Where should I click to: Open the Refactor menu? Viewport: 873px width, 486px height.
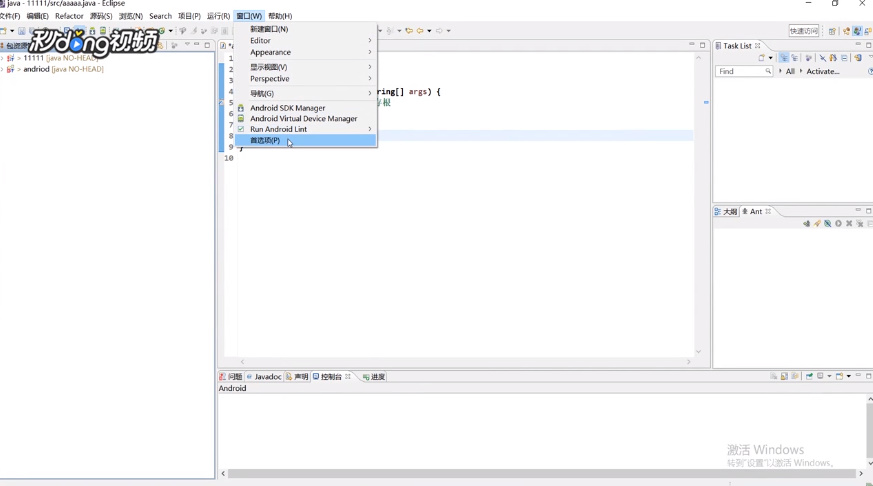tap(69, 16)
